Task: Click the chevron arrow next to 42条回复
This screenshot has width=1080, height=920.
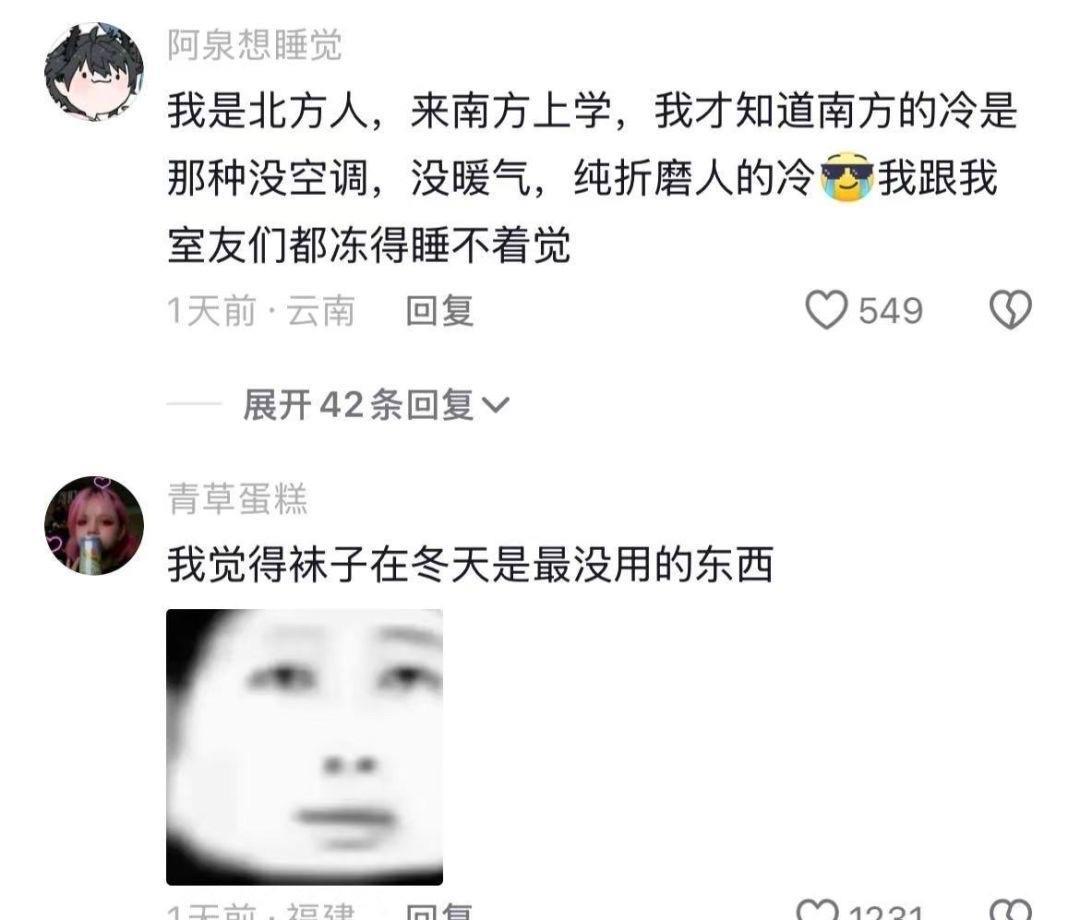Action: pos(496,405)
